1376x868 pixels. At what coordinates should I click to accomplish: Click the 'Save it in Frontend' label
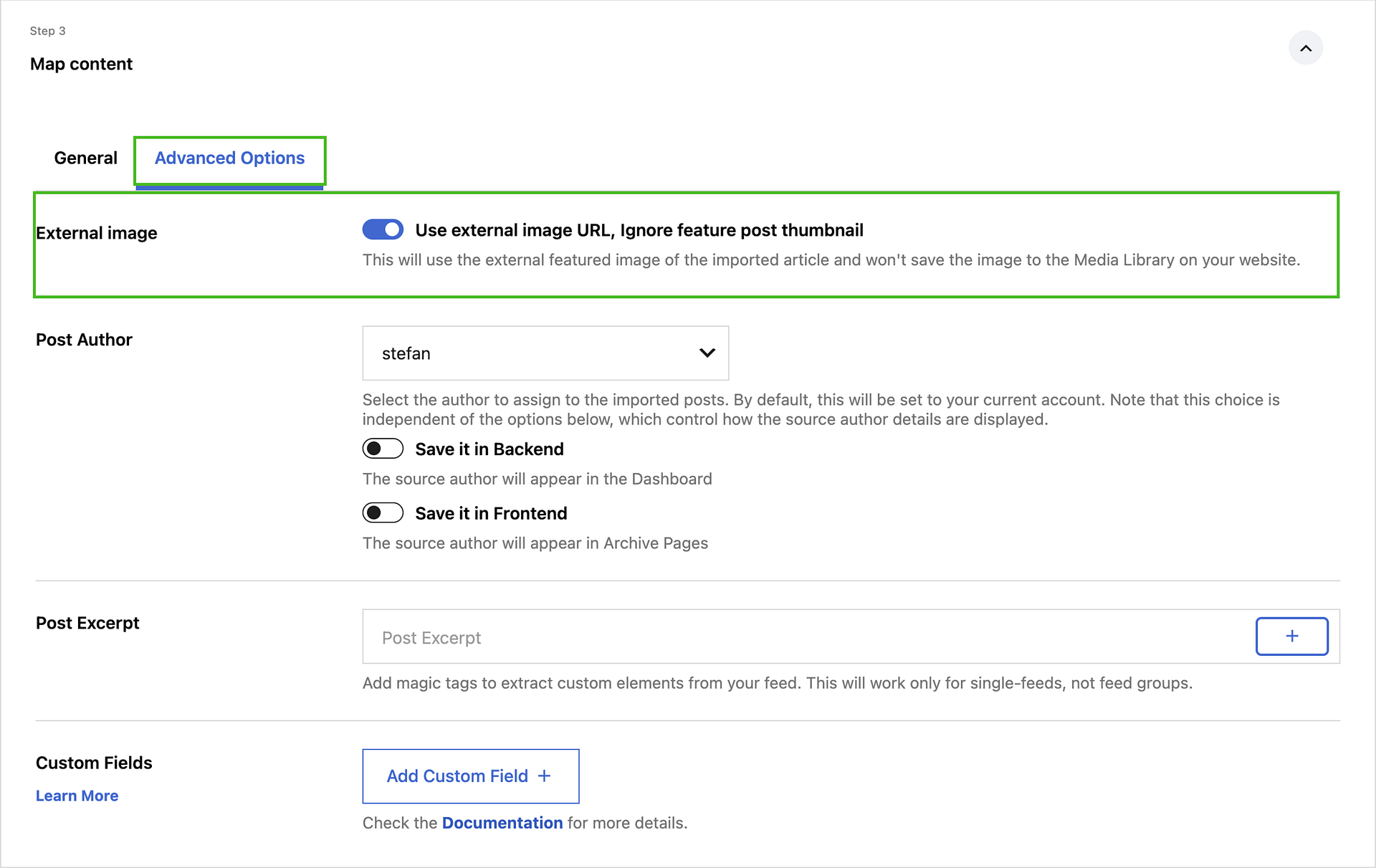coord(491,513)
